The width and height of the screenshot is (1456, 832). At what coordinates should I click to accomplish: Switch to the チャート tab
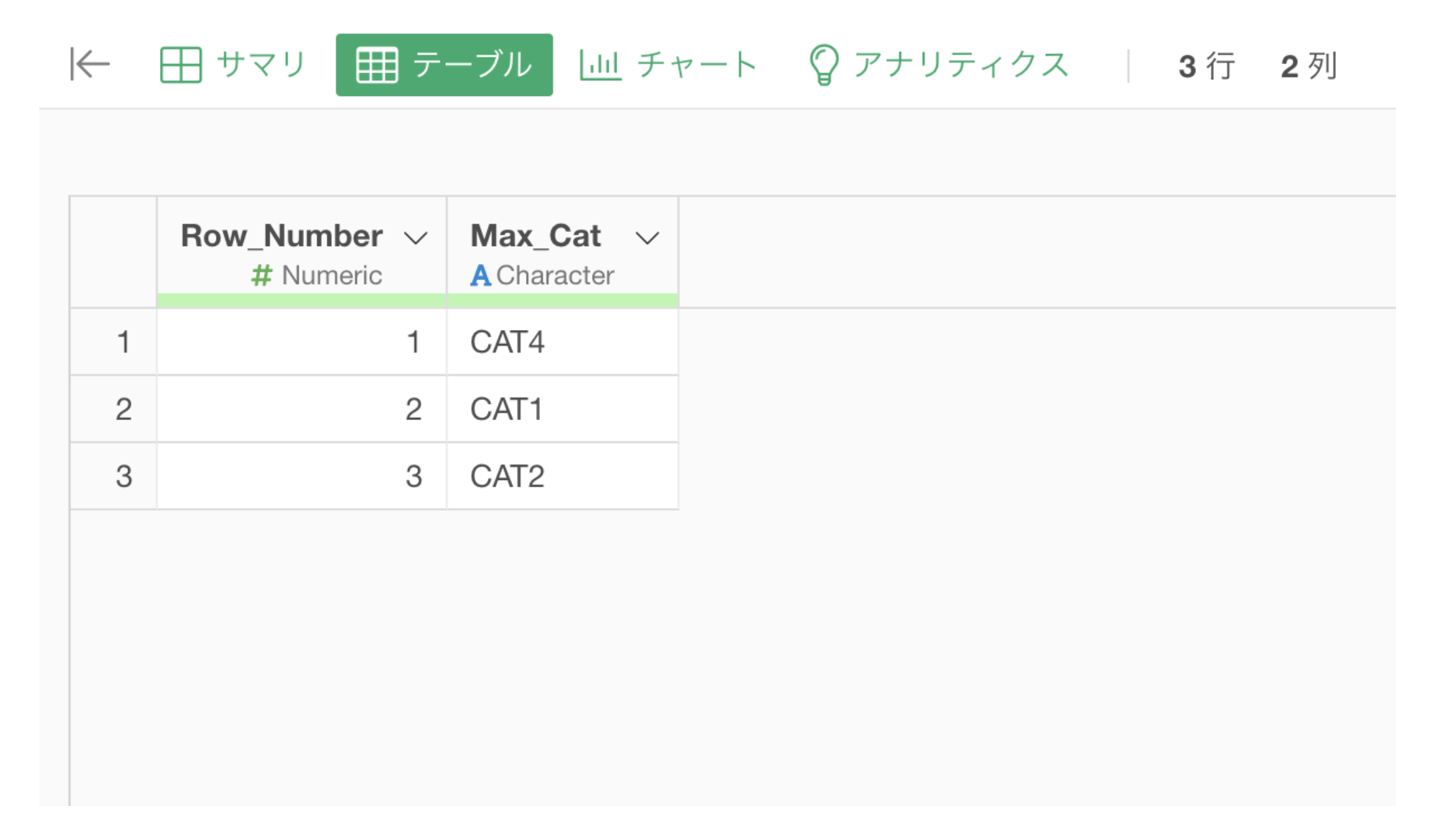pos(669,65)
